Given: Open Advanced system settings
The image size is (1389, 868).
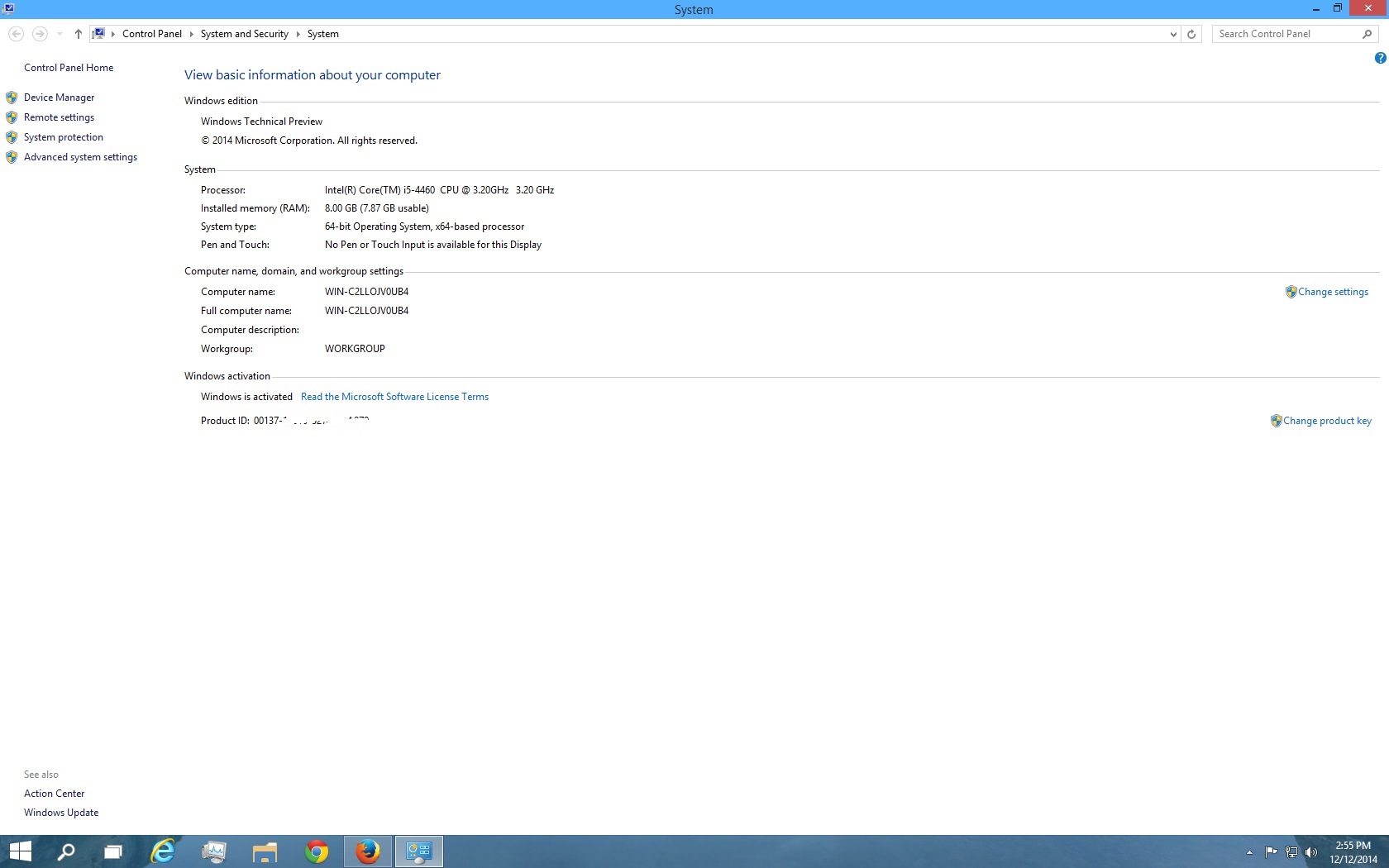Looking at the screenshot, I should pyautogui.click(x=80, y=157).
